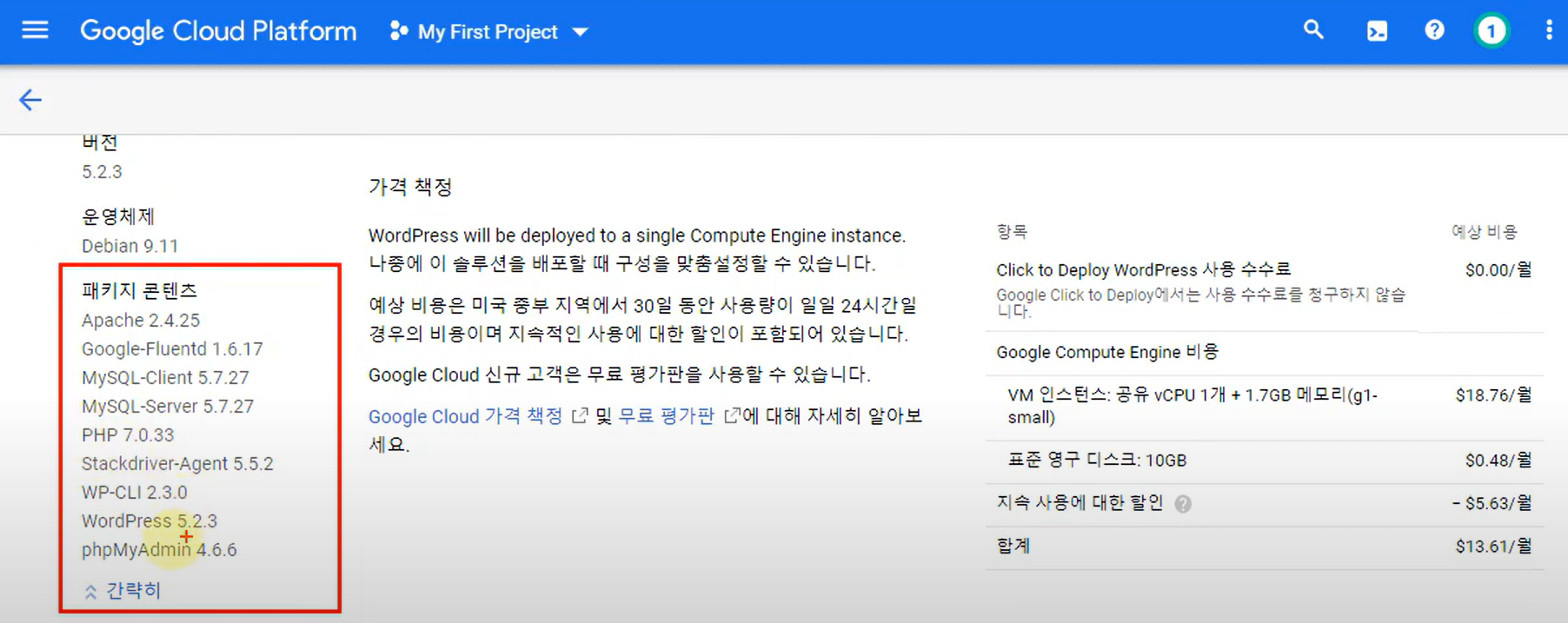Activate Cloud Shell terminal icon
Viewport: 1568px width, 623px height.
pos(1377,31)
